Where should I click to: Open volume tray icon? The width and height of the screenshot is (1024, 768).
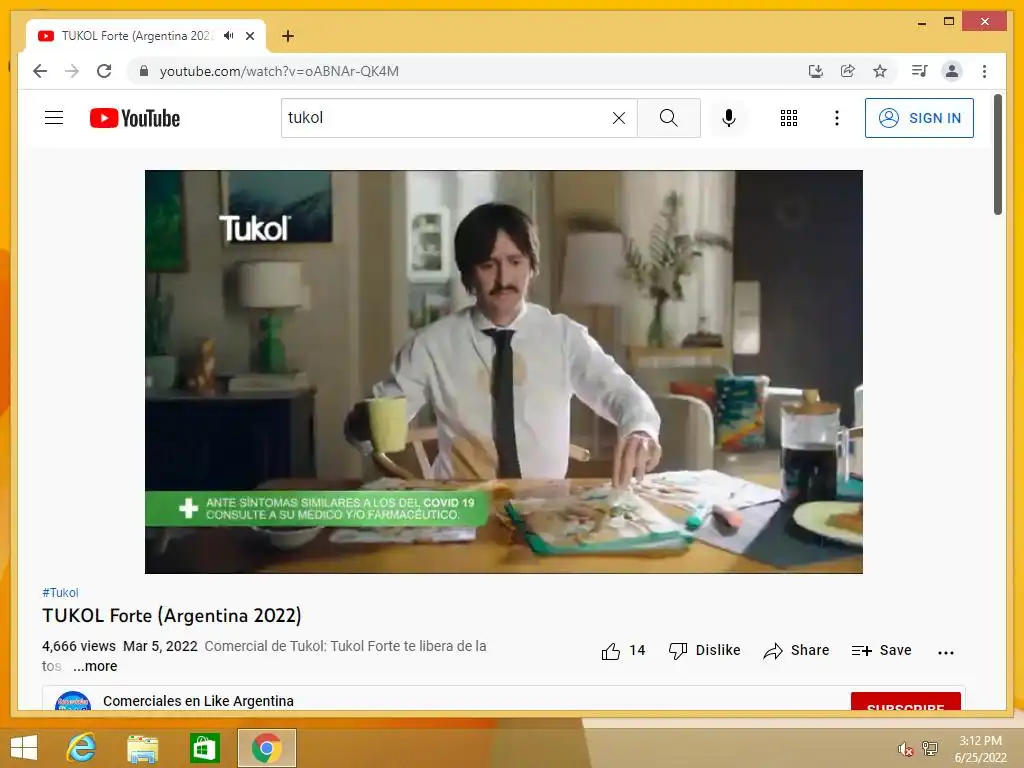[905, 749]
